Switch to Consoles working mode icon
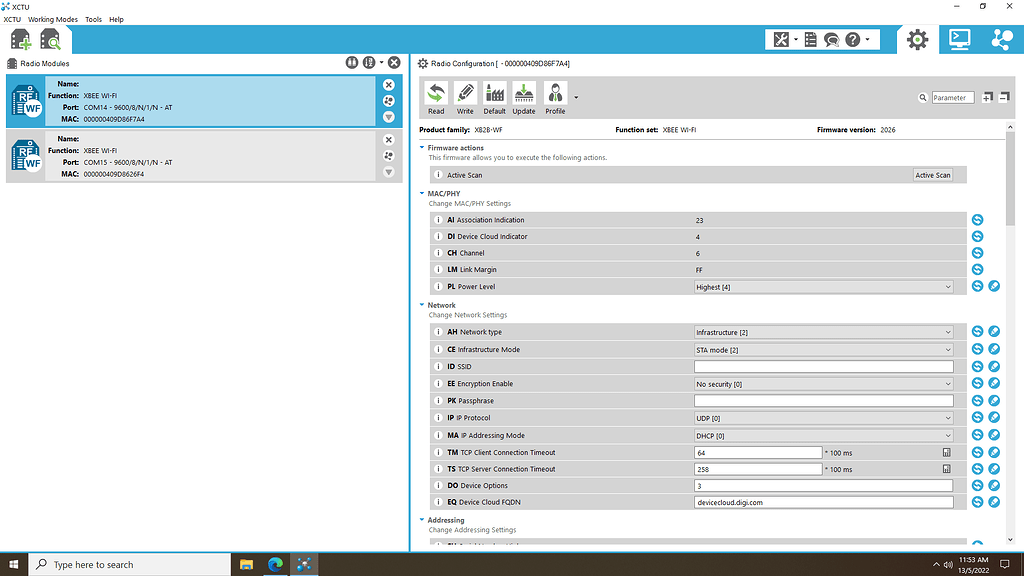The width and height of the screenshot is (1024, 576). click(x=959, y=39)
